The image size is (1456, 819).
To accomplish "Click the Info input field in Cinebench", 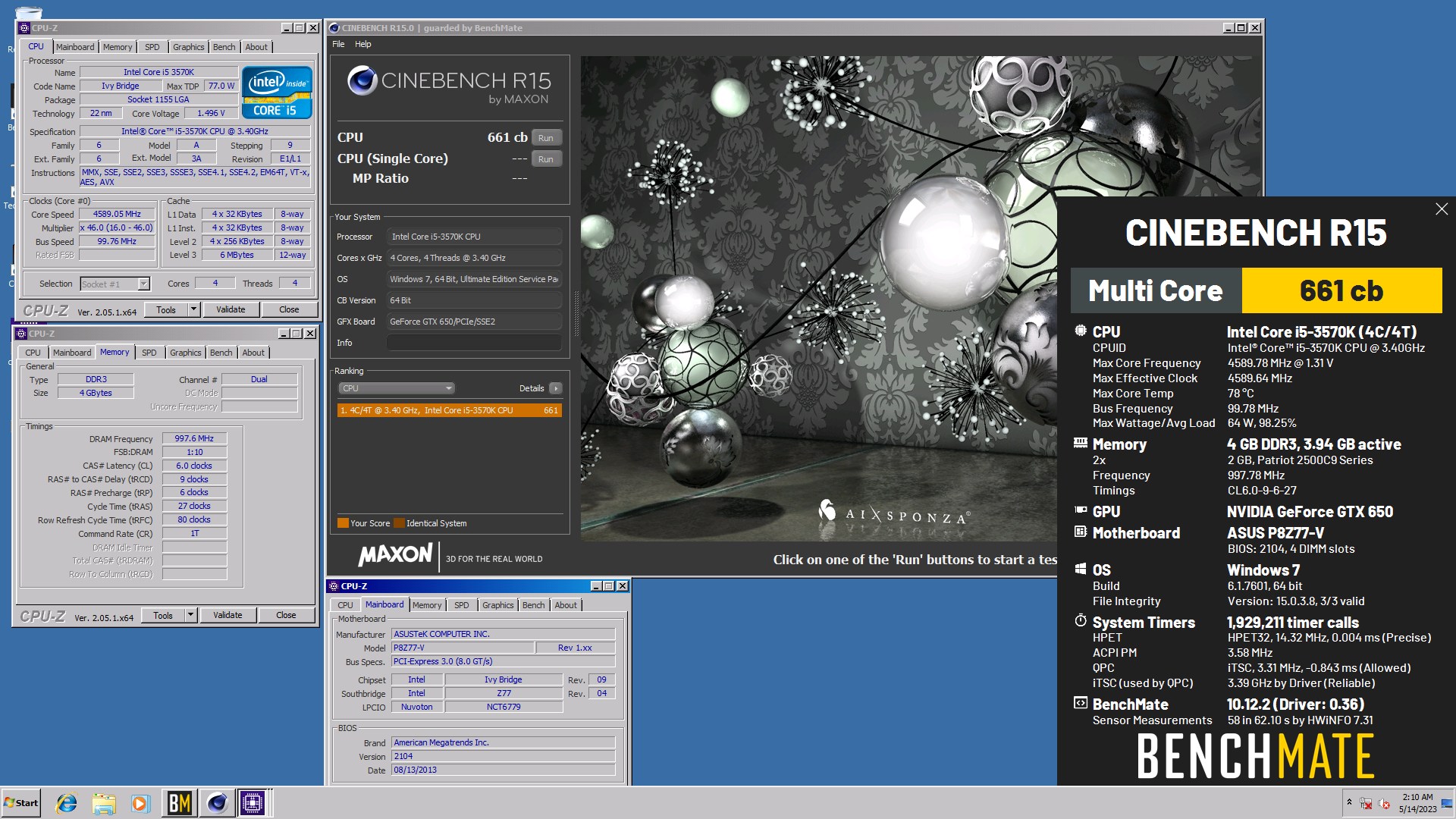I will 475,343.
